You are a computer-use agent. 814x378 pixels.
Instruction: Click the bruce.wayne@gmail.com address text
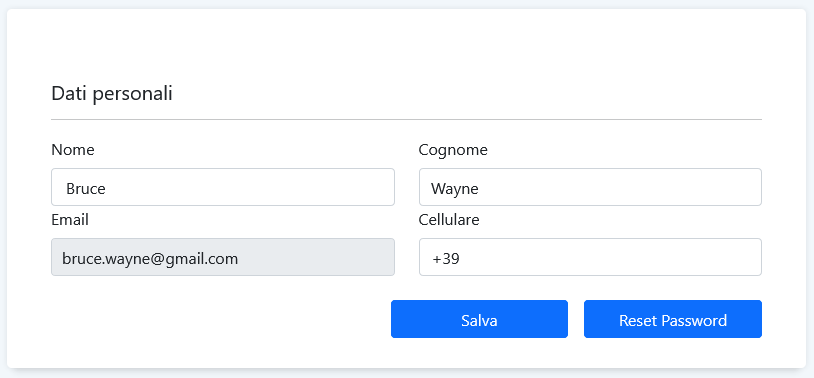click(x=150, y=259)
